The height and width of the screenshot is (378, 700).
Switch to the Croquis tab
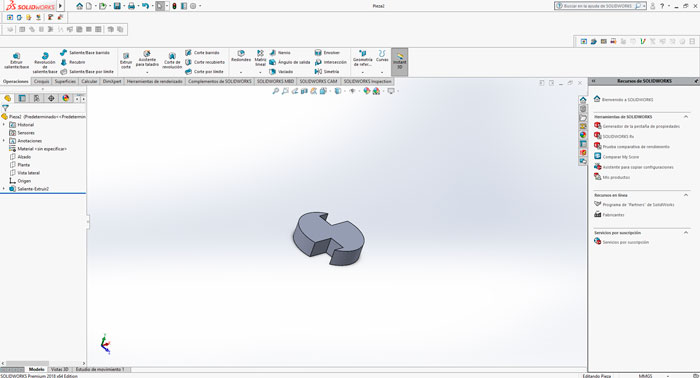(x=42, y=81)
